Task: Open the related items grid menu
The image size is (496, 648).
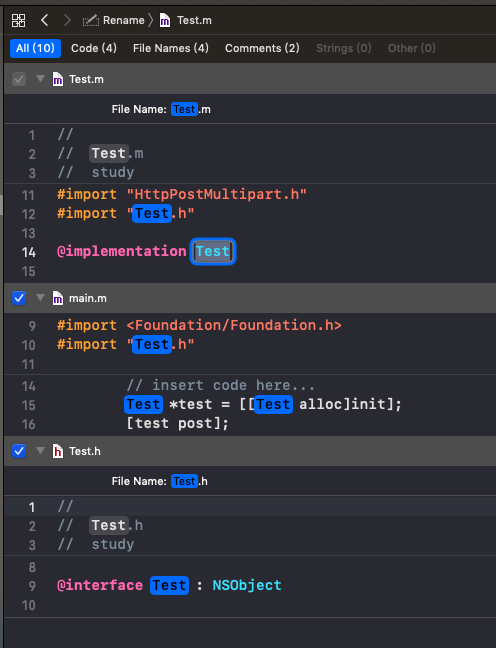Action: coord(18,20)
